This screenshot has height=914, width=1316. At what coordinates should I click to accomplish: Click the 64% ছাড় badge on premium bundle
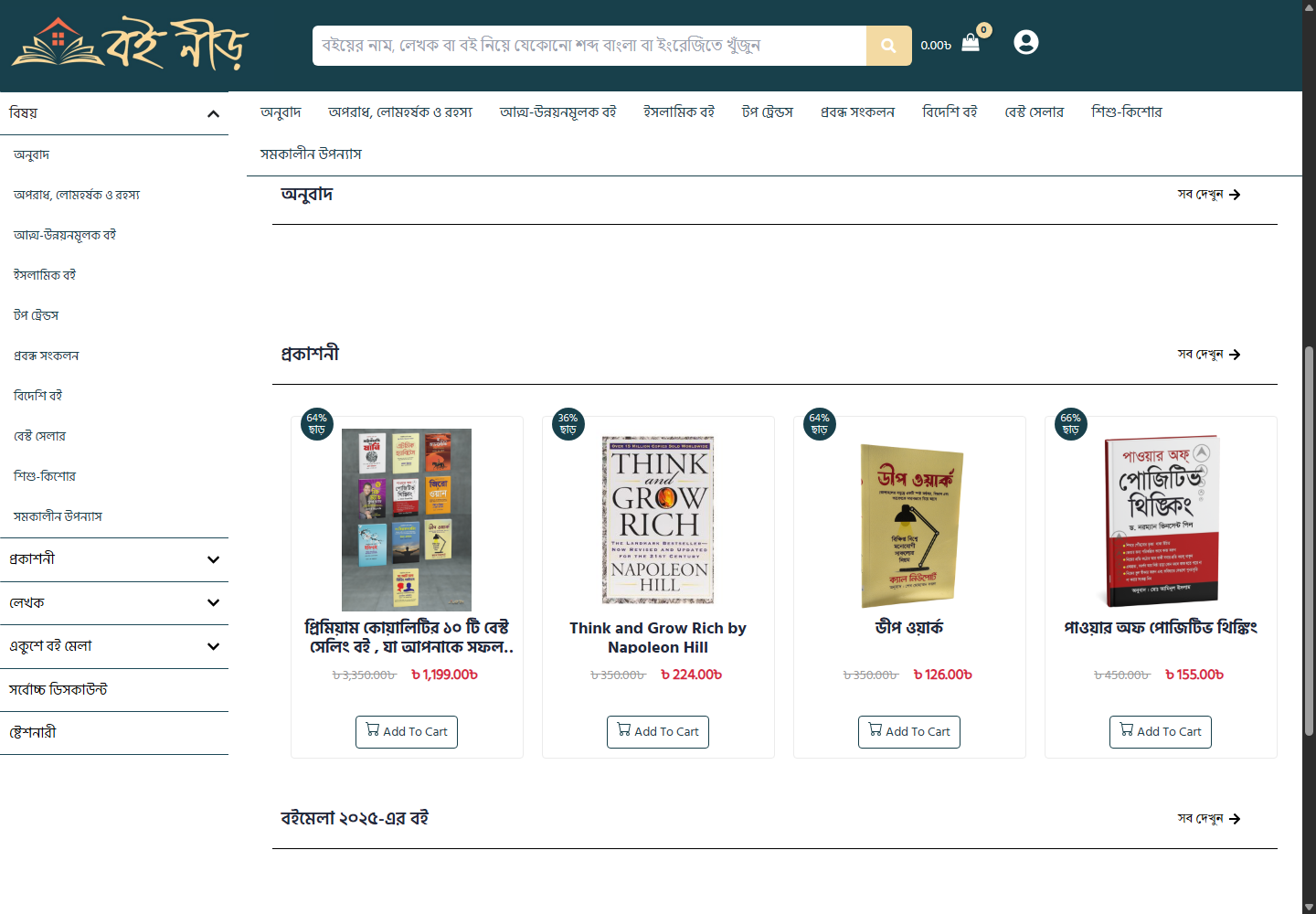tap(317, 424)
